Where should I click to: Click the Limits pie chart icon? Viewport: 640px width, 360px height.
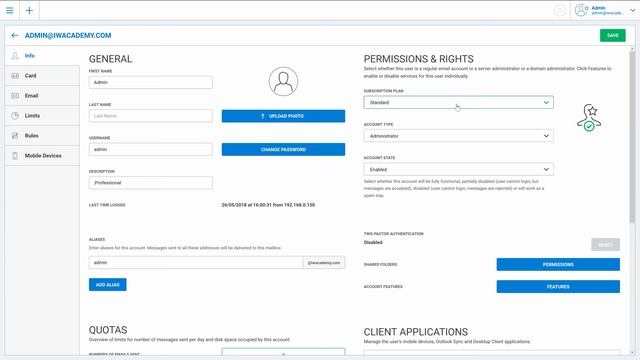[x=15, y=116]
